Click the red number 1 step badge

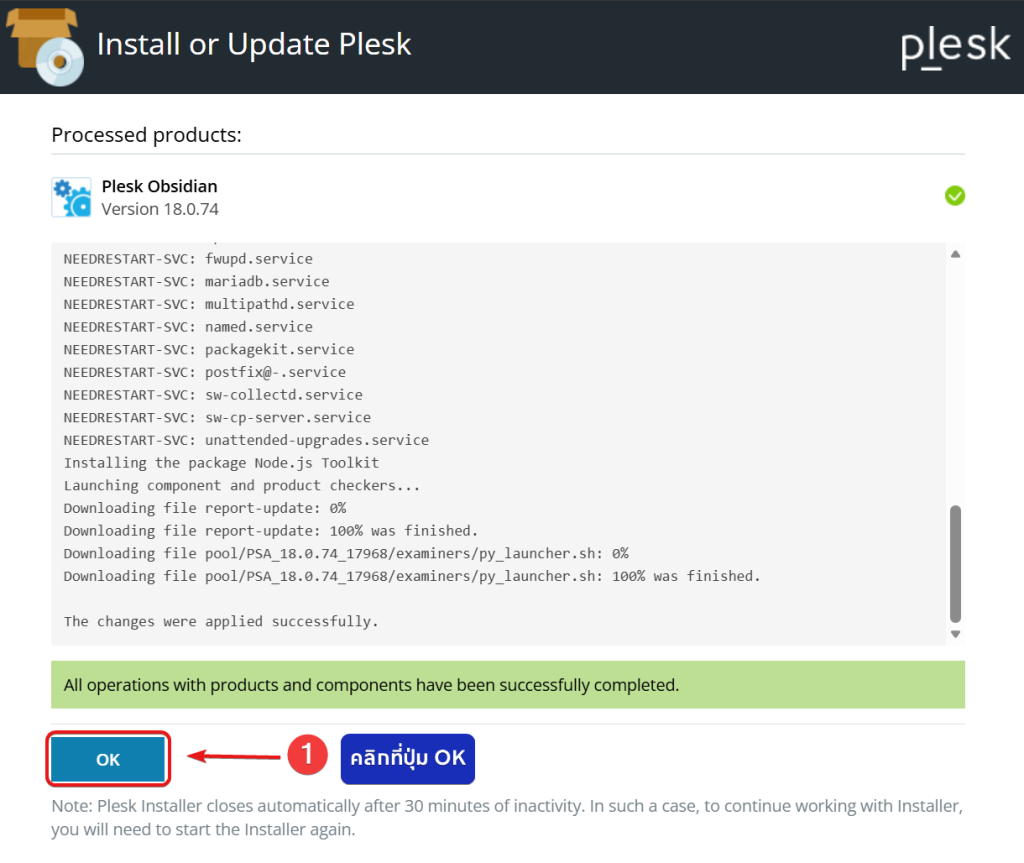308,755
